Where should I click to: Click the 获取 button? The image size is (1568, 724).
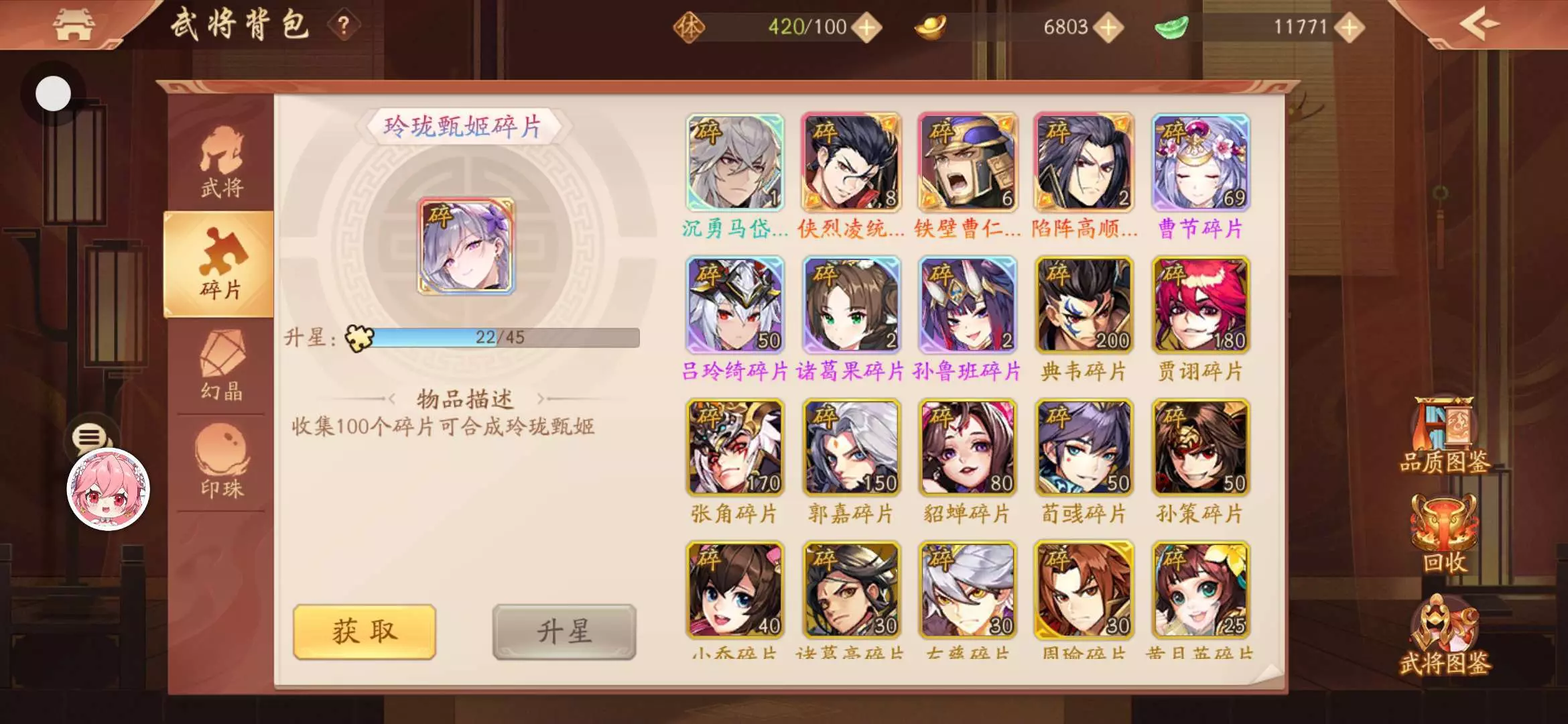click(x=365, y=631)
